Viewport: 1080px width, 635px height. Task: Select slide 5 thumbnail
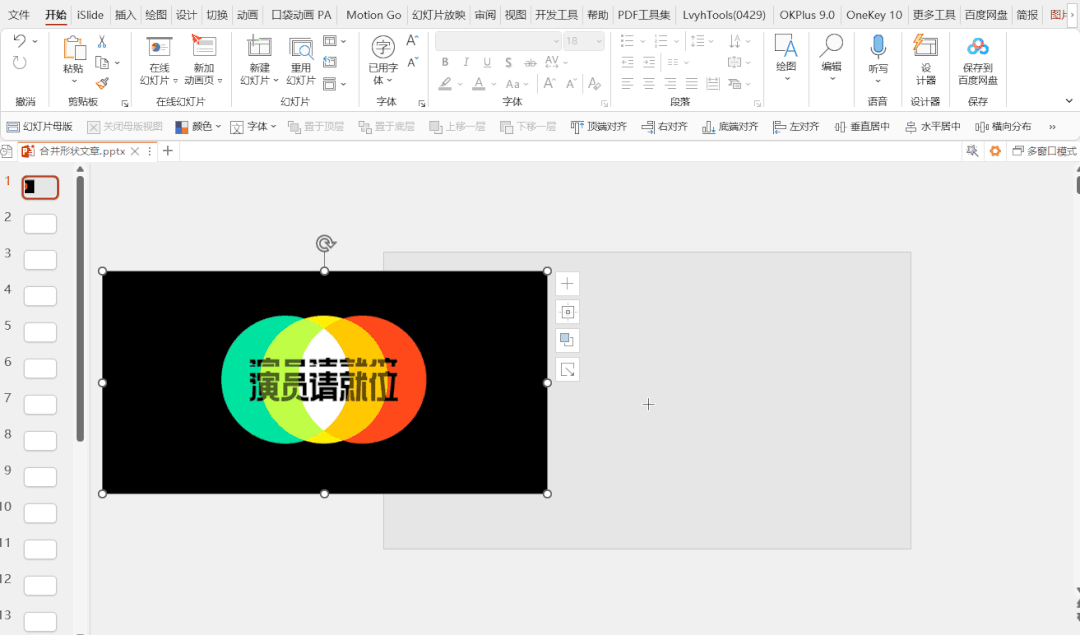click(x=40, y=333)
